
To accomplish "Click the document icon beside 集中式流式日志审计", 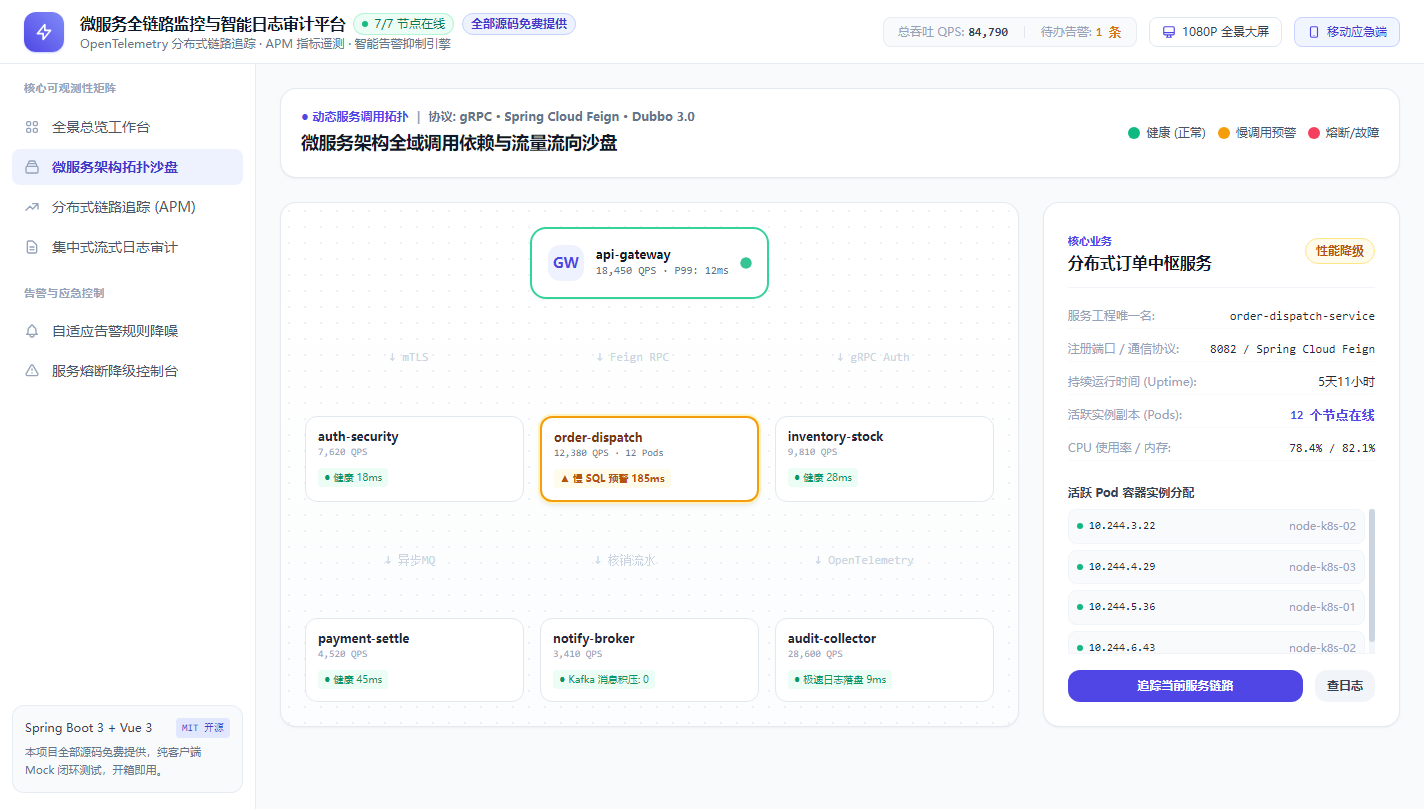I will 32,247.
